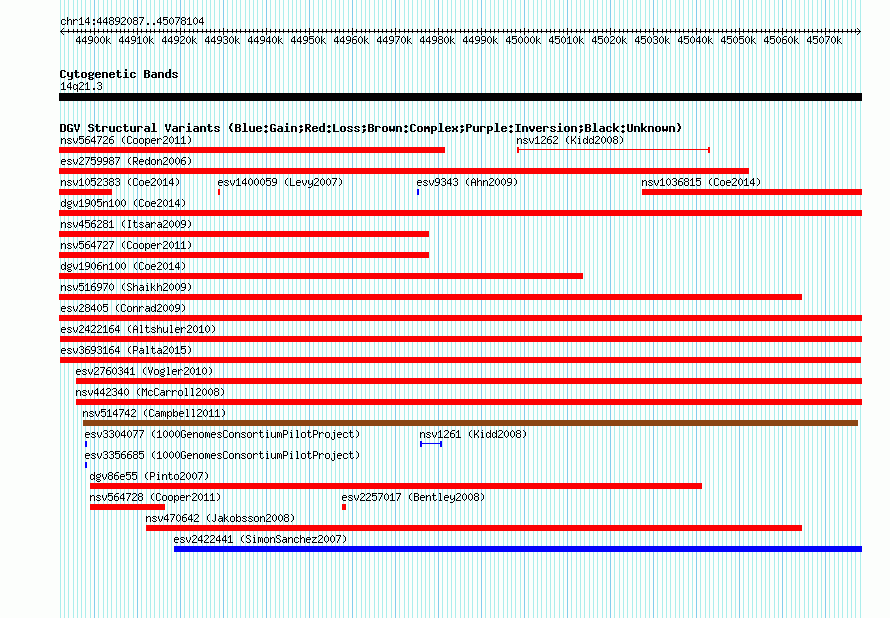Click the 44980k ruler tick label

[x=437, y=40]
